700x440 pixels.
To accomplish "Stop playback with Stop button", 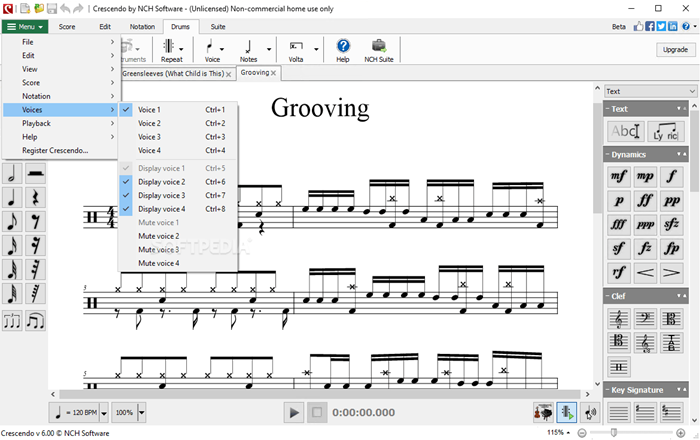I will [x=317, y=413].
